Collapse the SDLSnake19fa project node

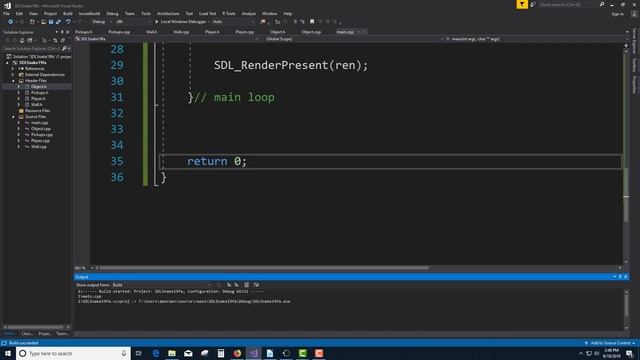click(x=8, y=63)
